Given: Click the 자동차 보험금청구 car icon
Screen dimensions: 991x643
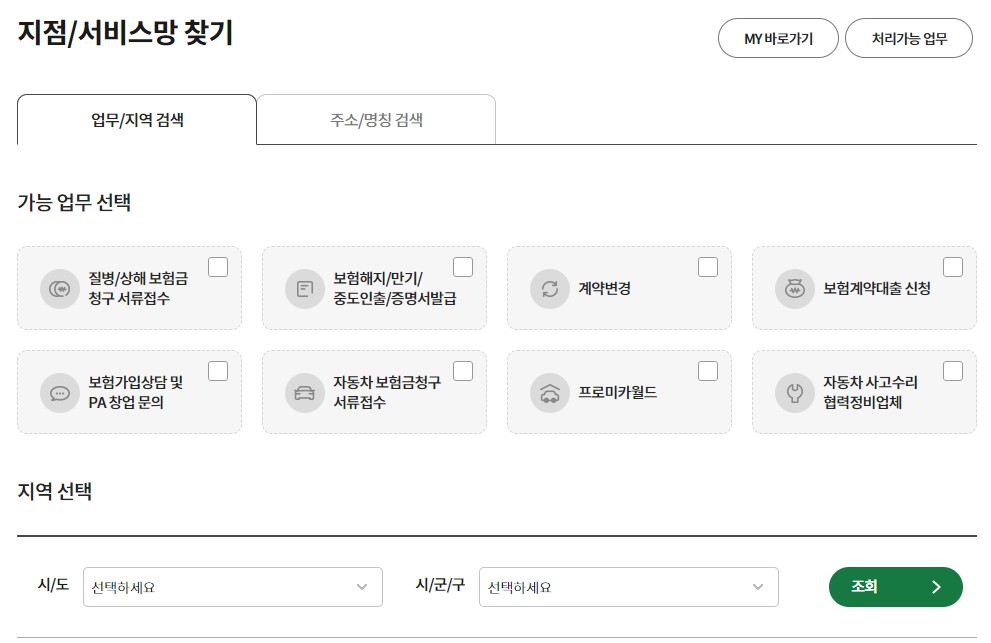Looking at the screenshot, I should pos(304,391).
